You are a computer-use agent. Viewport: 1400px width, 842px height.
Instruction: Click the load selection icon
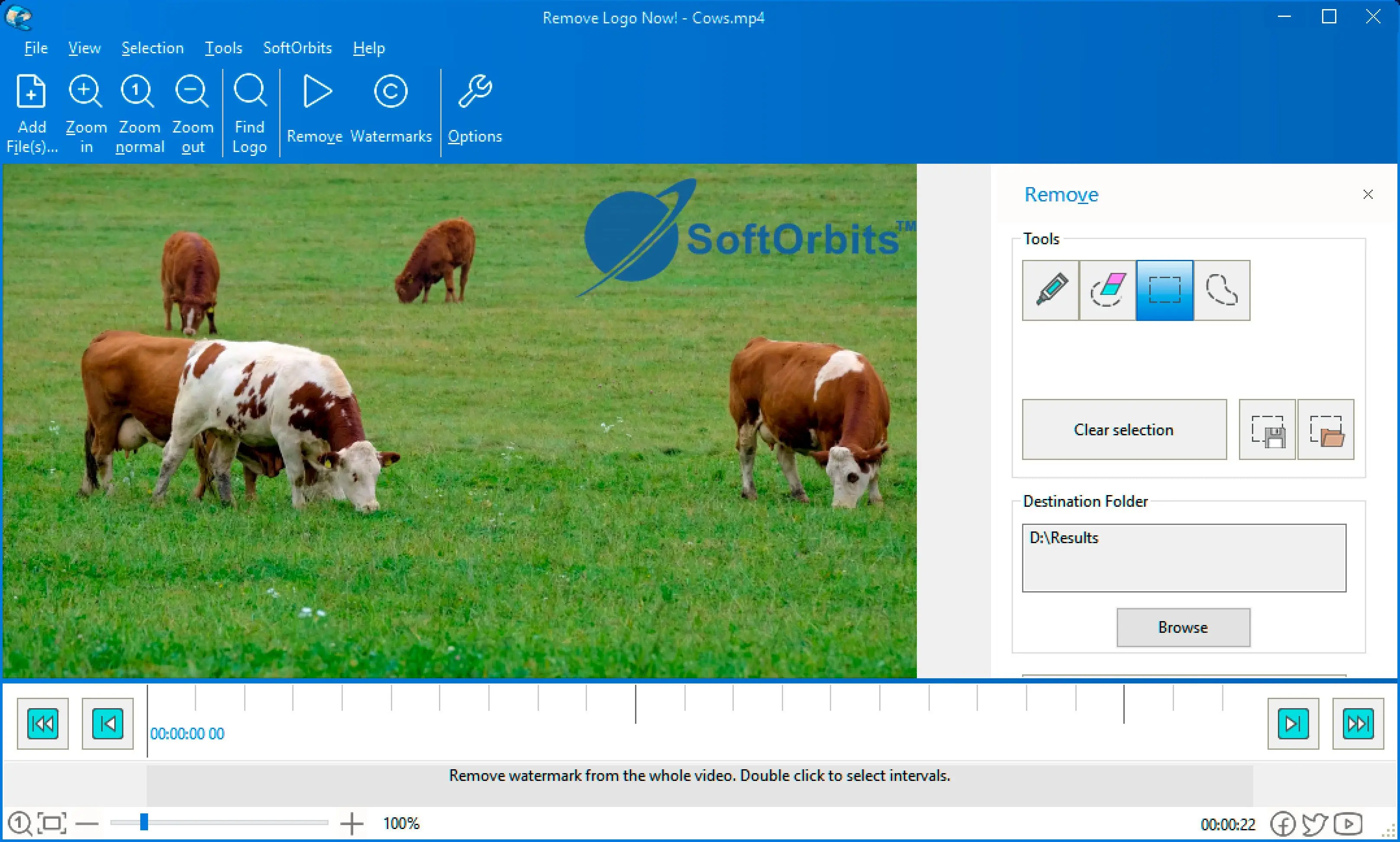coord(1326,430)
